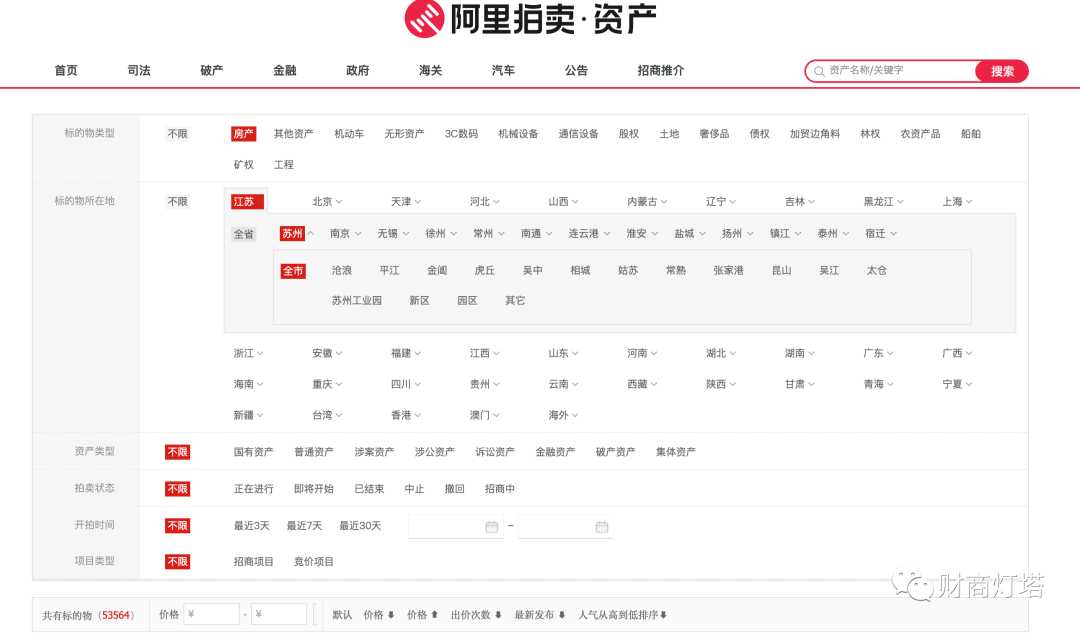Click the maximum price input field

tap(279, 614)
